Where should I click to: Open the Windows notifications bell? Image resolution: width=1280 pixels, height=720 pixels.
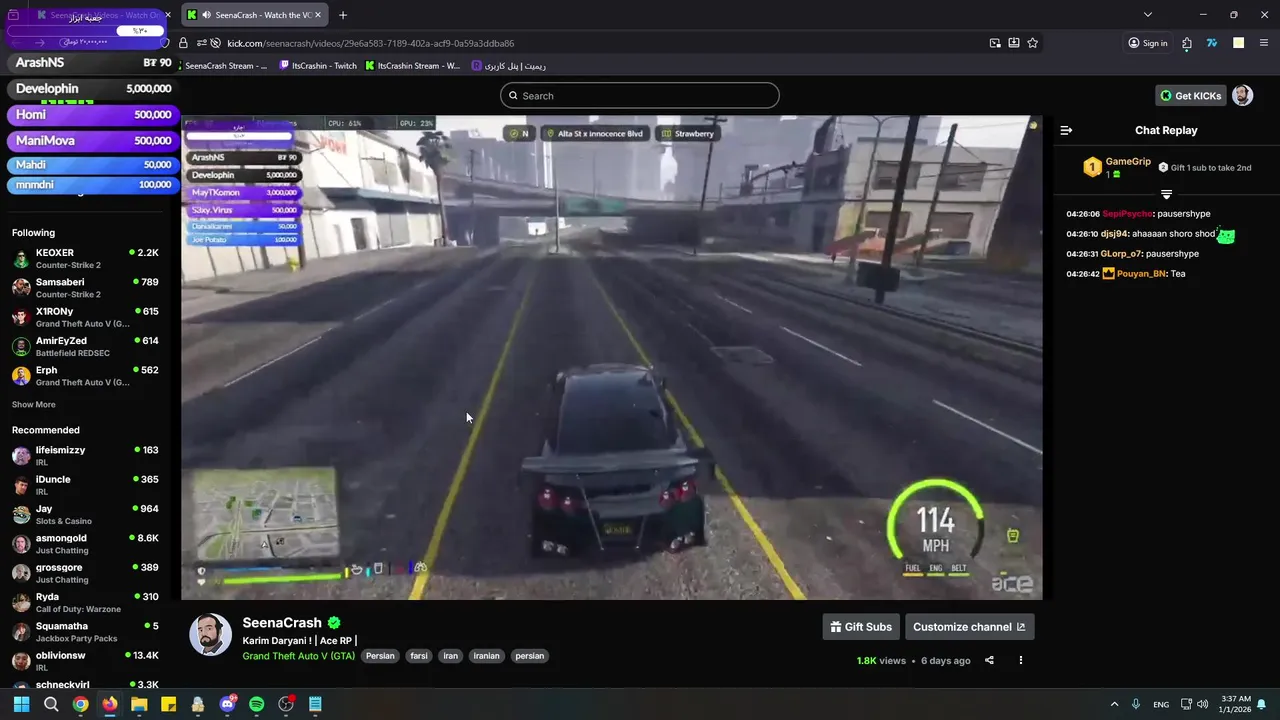tap(1262, 704)
